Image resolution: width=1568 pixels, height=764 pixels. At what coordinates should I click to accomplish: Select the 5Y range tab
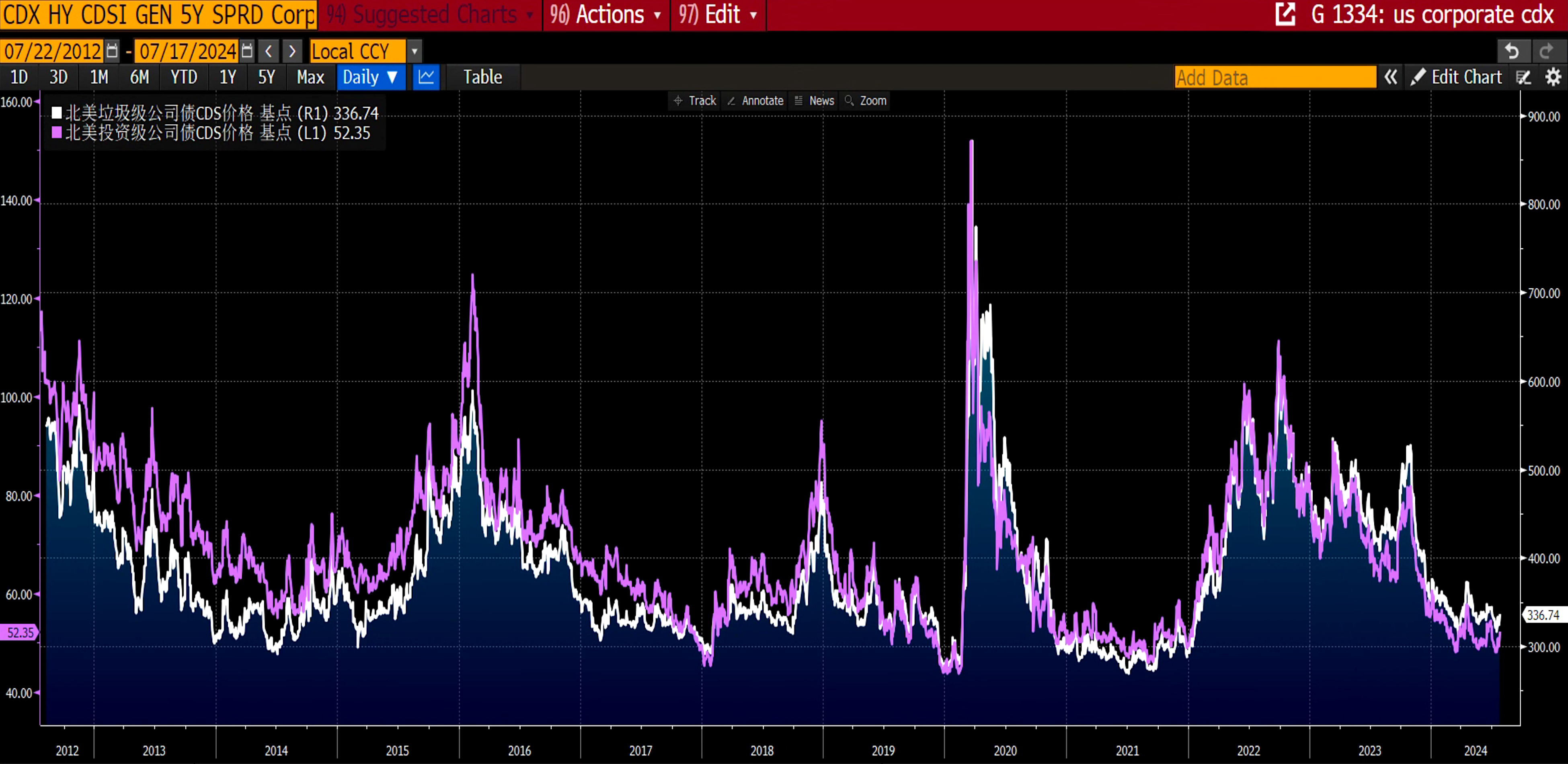267,77
